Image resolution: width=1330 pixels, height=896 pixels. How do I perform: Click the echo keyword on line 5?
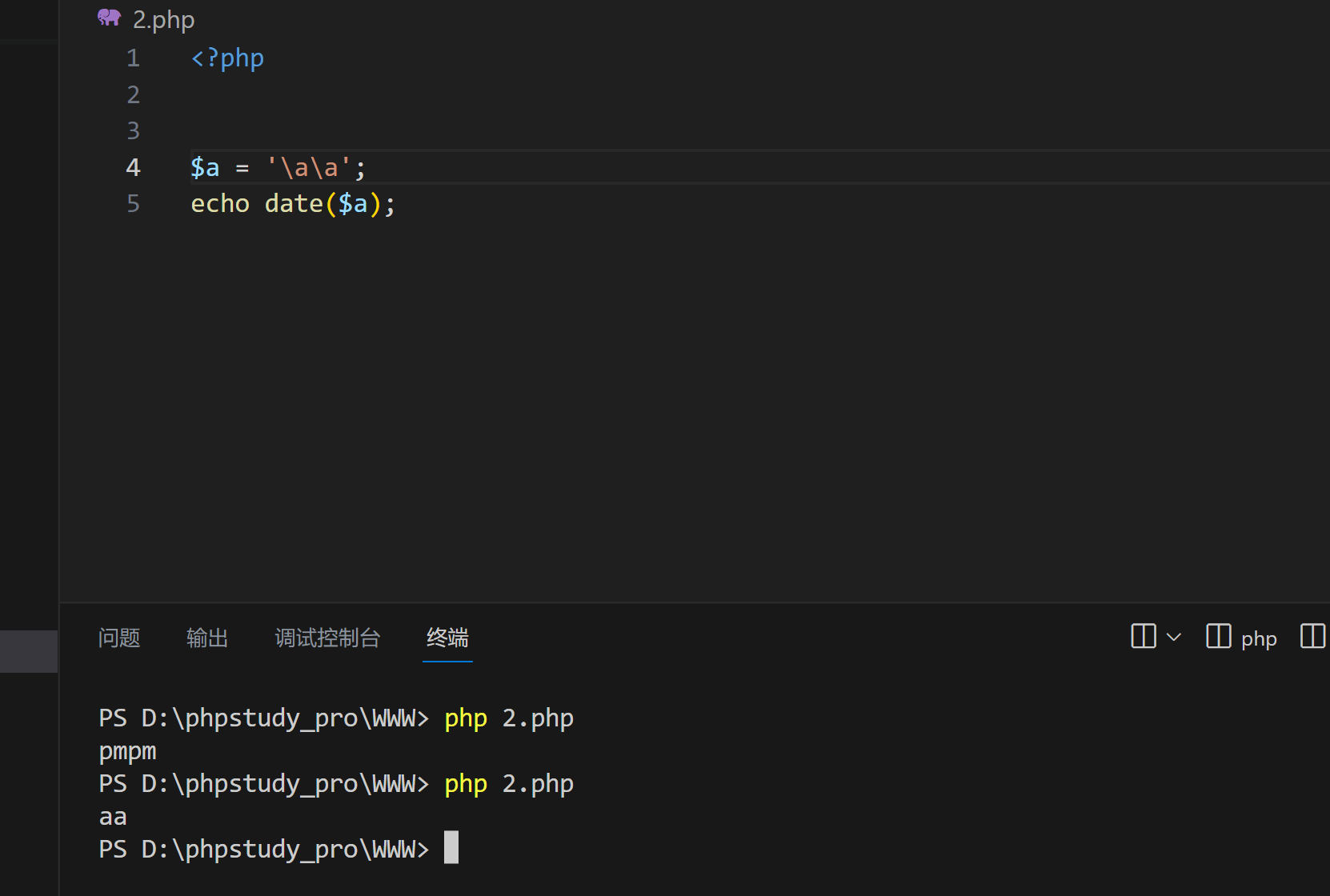pyautogui.click(x=220, y=203)
